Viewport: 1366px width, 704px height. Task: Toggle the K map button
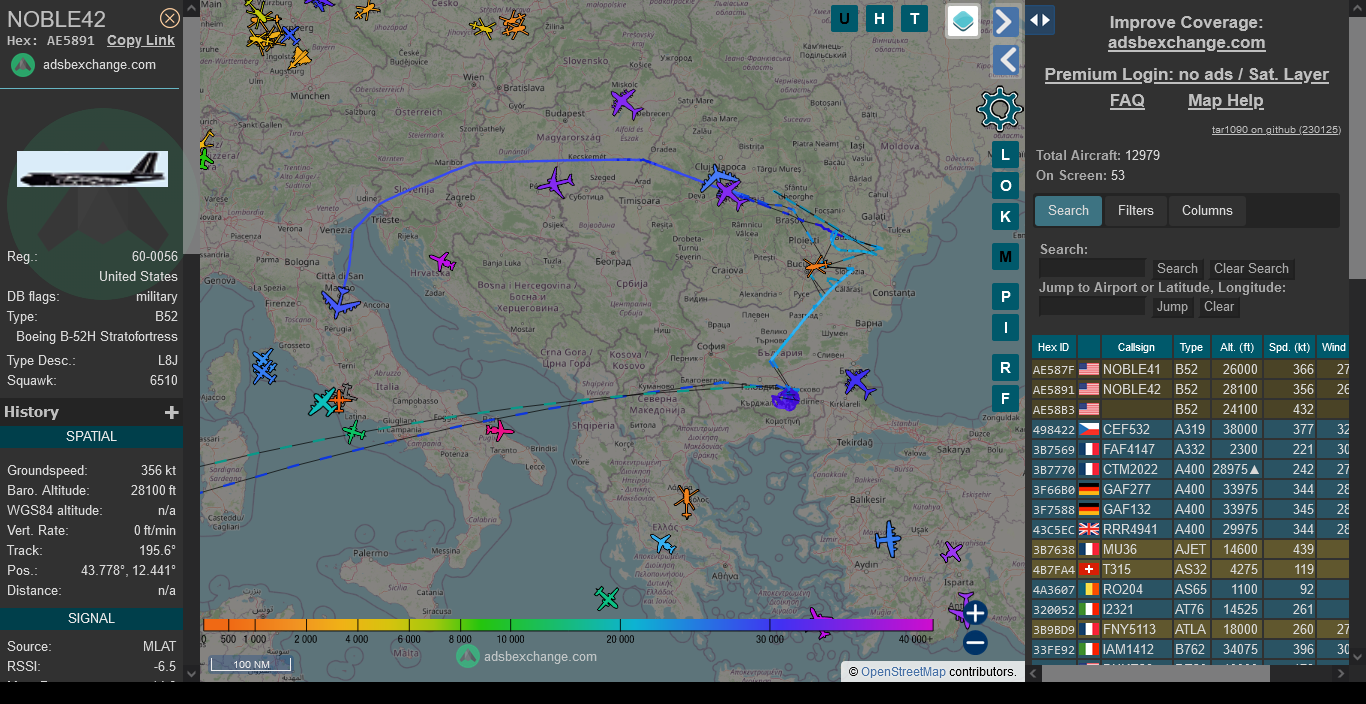[x=1006, y=217]
